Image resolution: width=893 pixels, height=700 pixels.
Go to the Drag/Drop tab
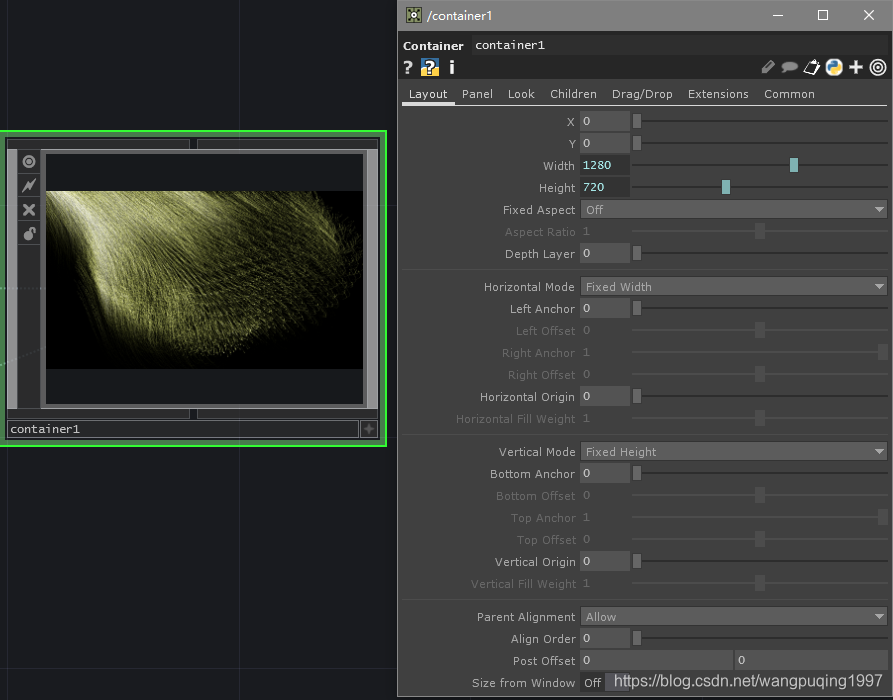642,94
